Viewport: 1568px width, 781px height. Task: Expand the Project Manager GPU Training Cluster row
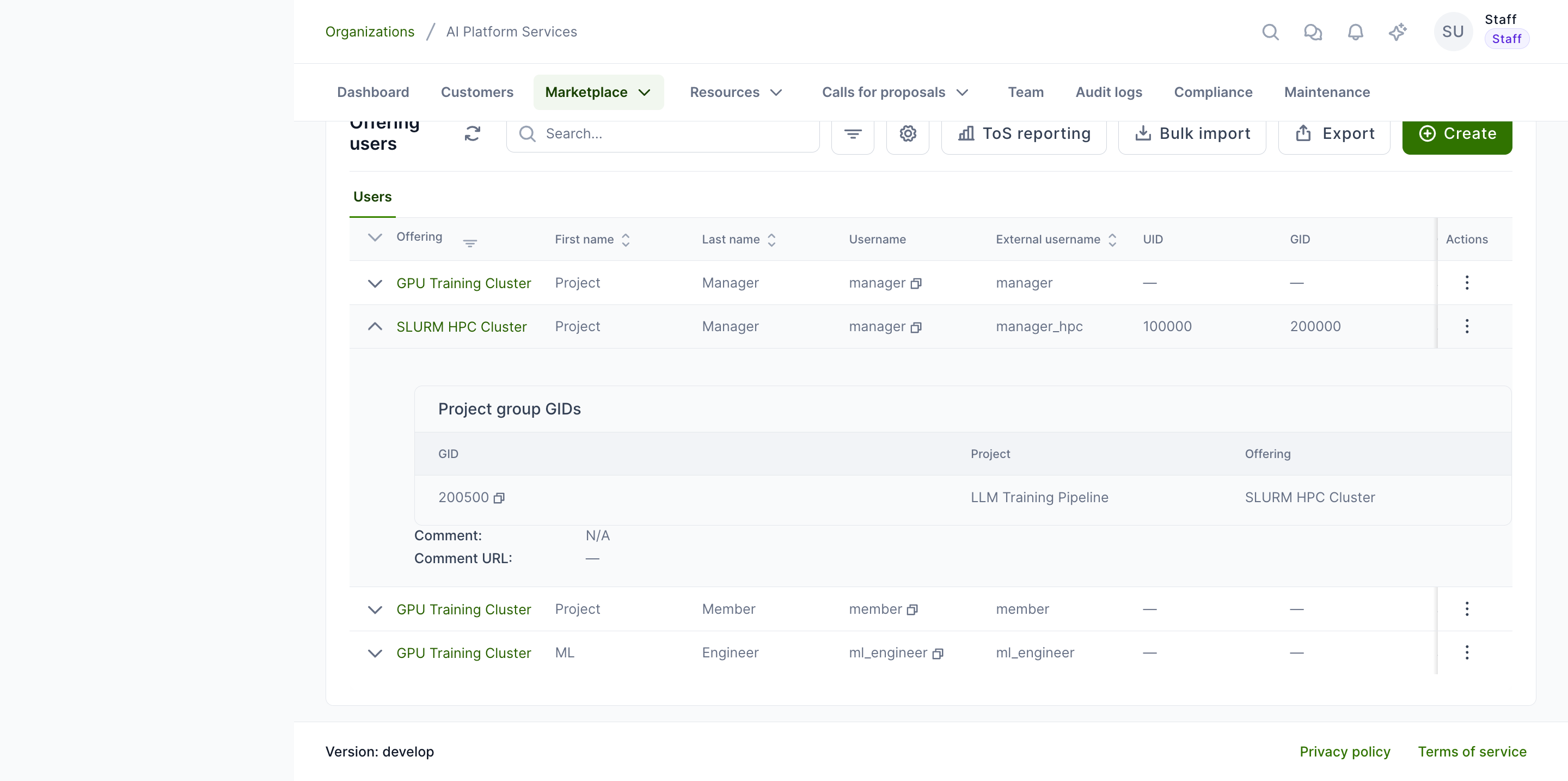coord(375,284)
